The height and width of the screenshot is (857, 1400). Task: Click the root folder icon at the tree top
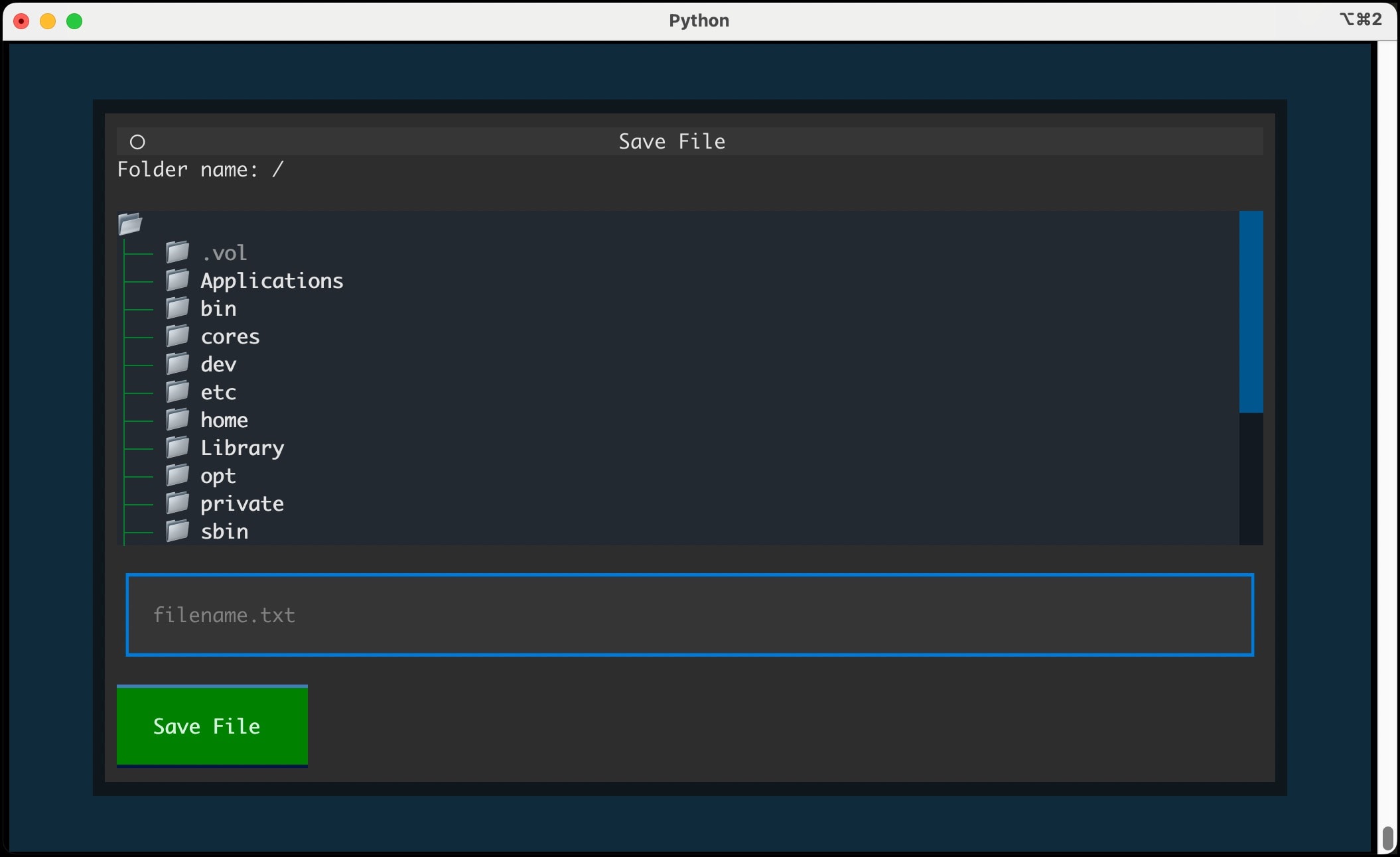(x=130, y=224)
